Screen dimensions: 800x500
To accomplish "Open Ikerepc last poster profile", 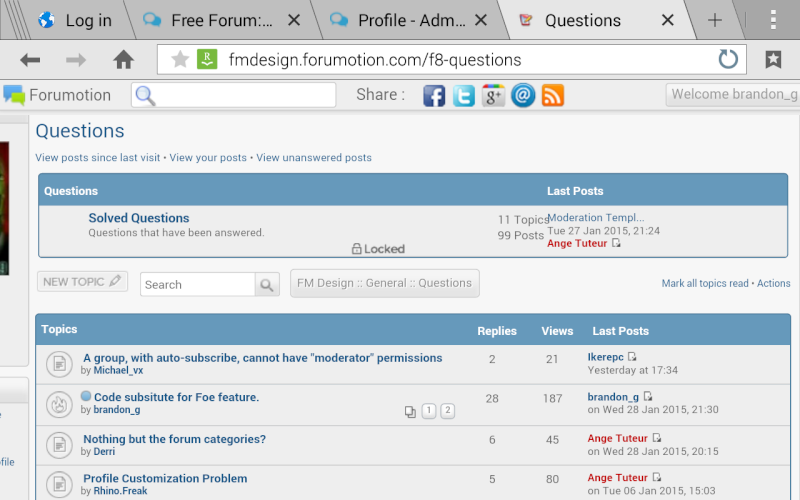I will [606, 357].
